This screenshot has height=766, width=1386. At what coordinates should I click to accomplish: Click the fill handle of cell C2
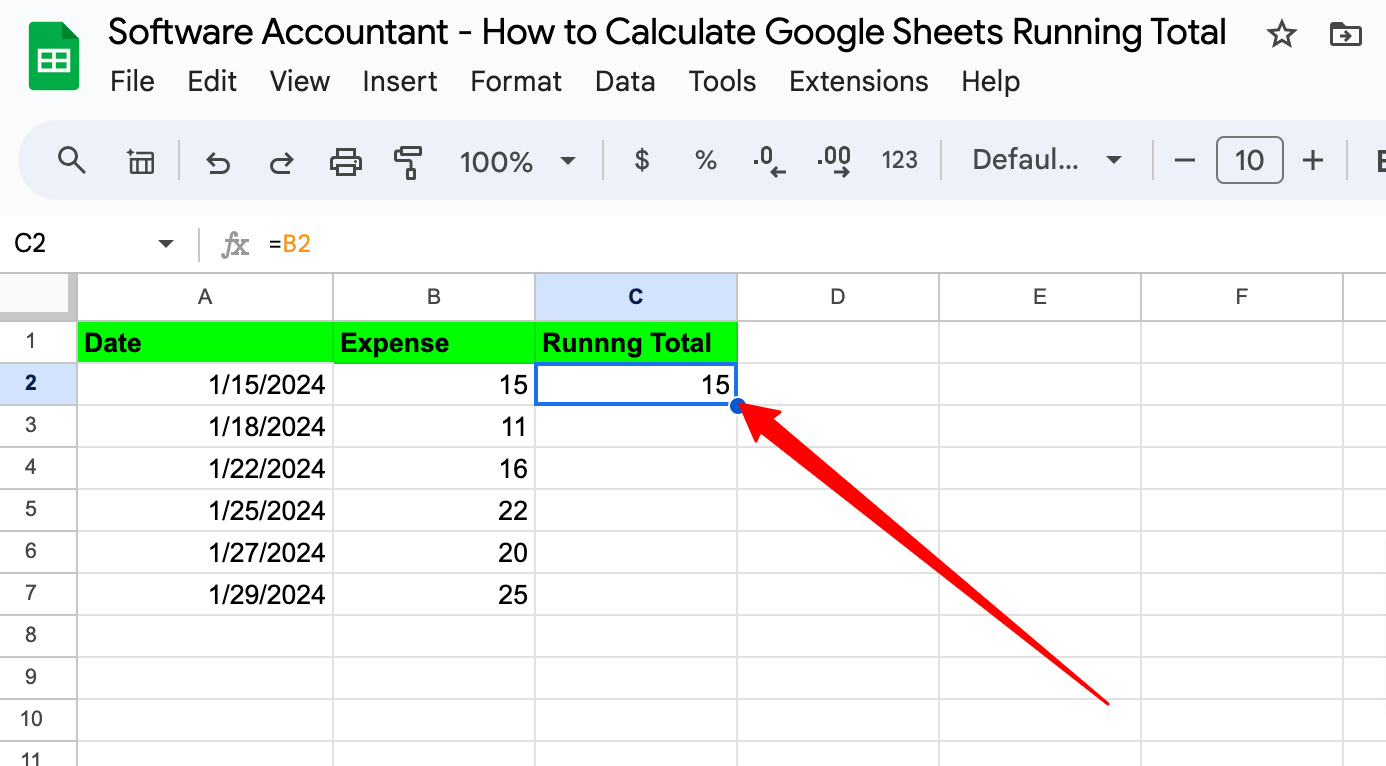(737, 405)
